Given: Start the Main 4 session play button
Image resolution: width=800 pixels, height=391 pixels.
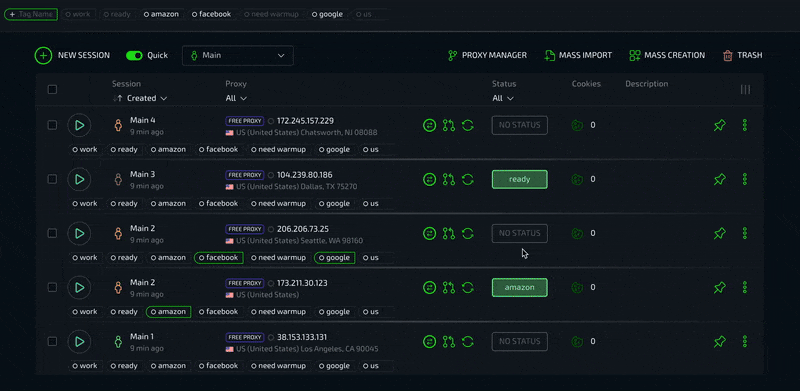Looking at the screenshot, I should tap(79, 125).
